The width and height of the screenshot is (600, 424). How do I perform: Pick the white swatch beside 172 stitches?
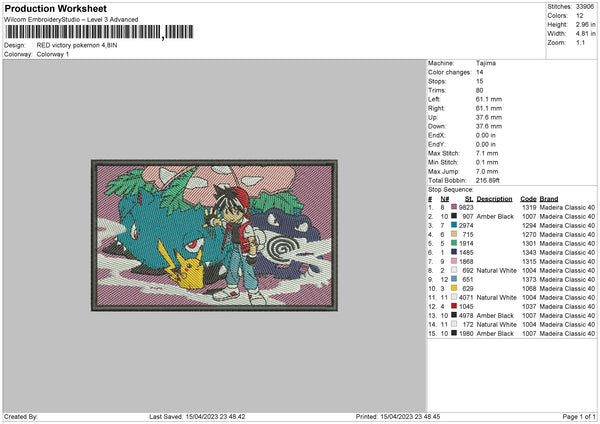tap(454, 324)
